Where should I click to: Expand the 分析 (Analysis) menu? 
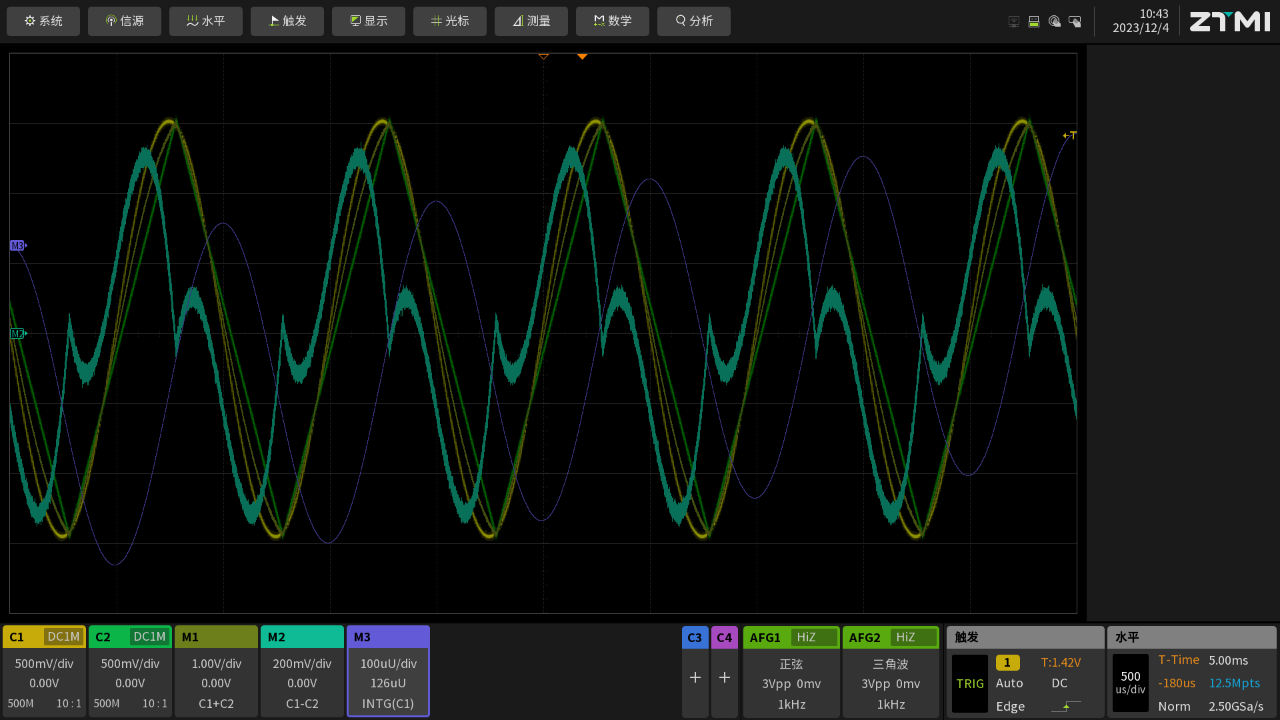point(694,21)
